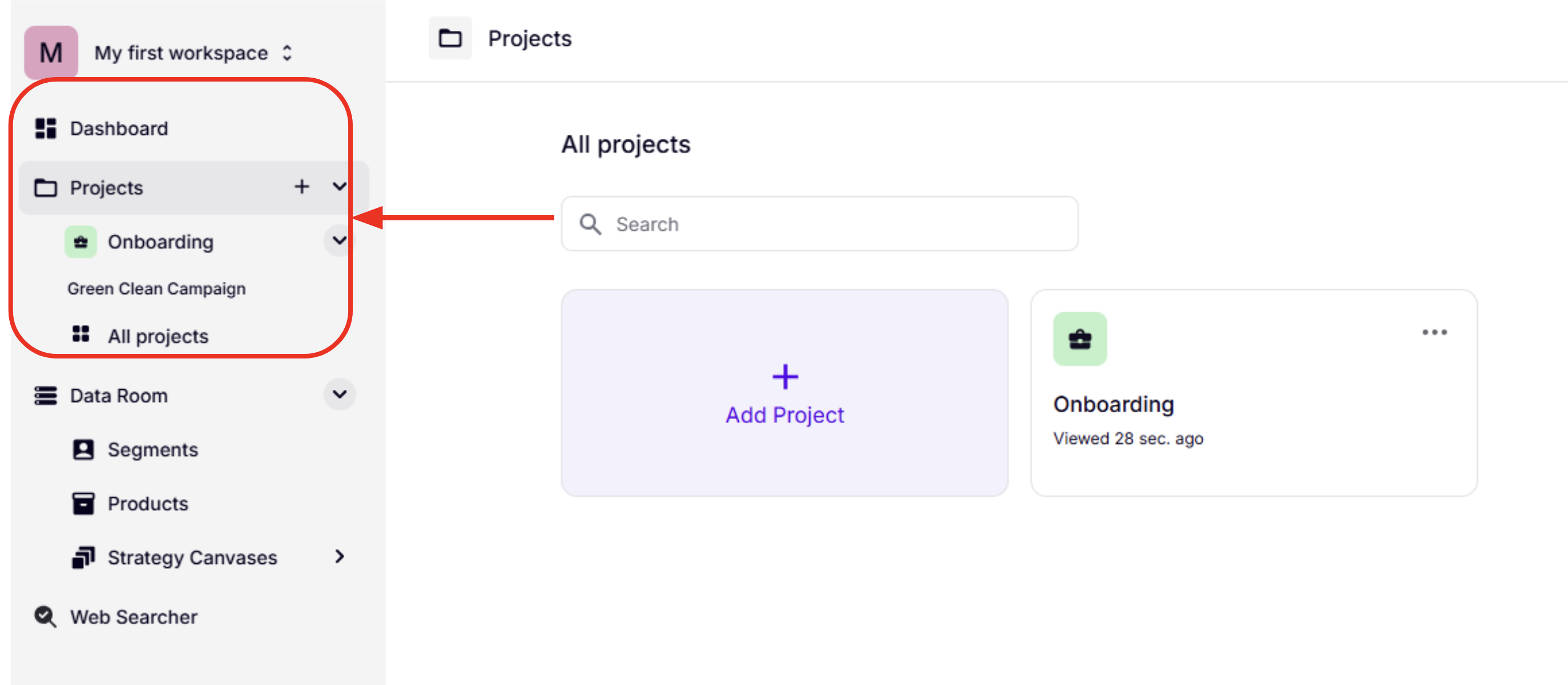Click the Data Room database icon

(46, 396)
